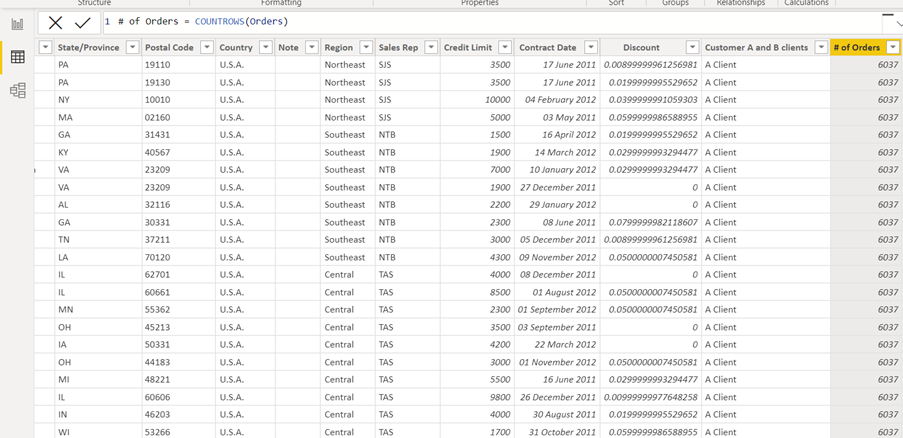Select the Discount column header
This screenshot has width=903, height=438.
click(640, 47)
